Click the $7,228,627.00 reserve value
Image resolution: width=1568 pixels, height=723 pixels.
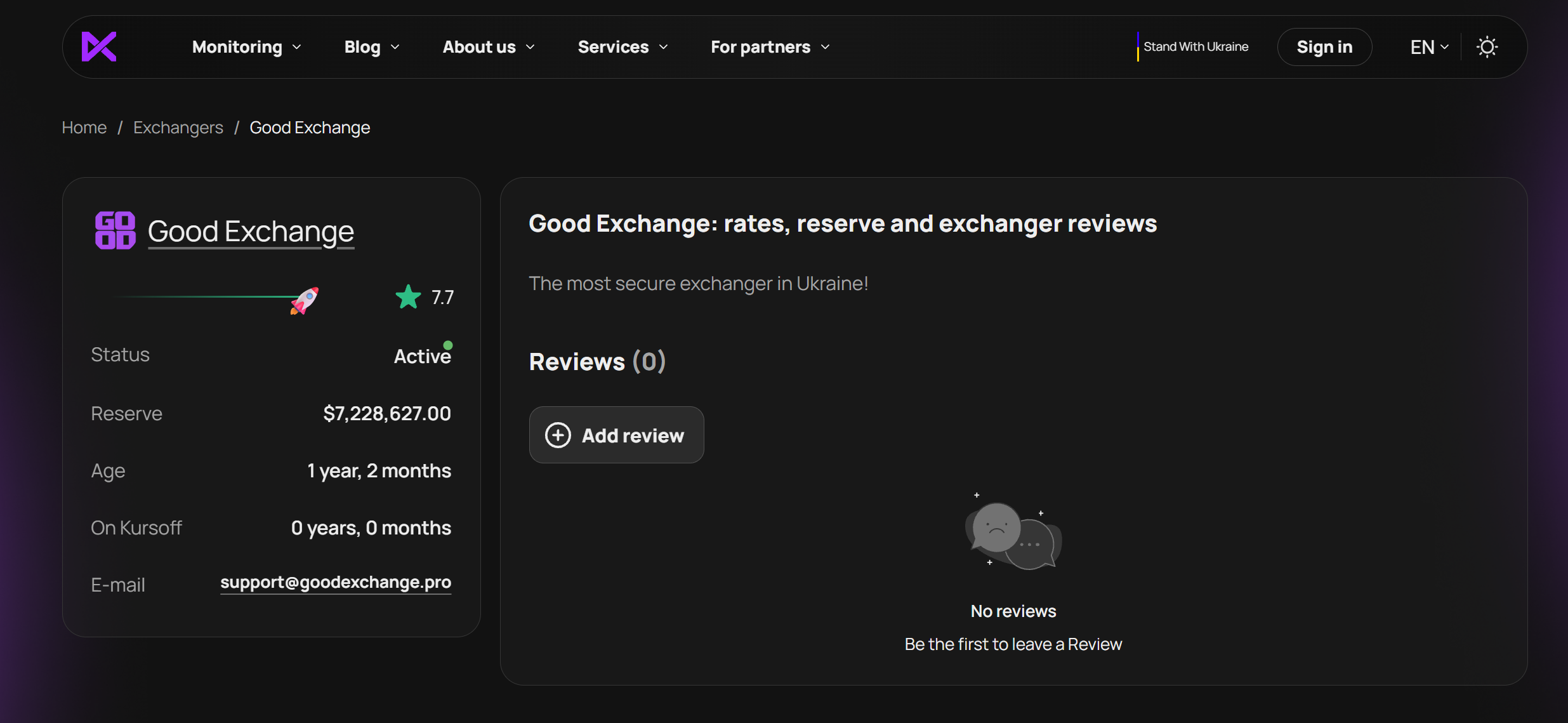click(387, 413)
